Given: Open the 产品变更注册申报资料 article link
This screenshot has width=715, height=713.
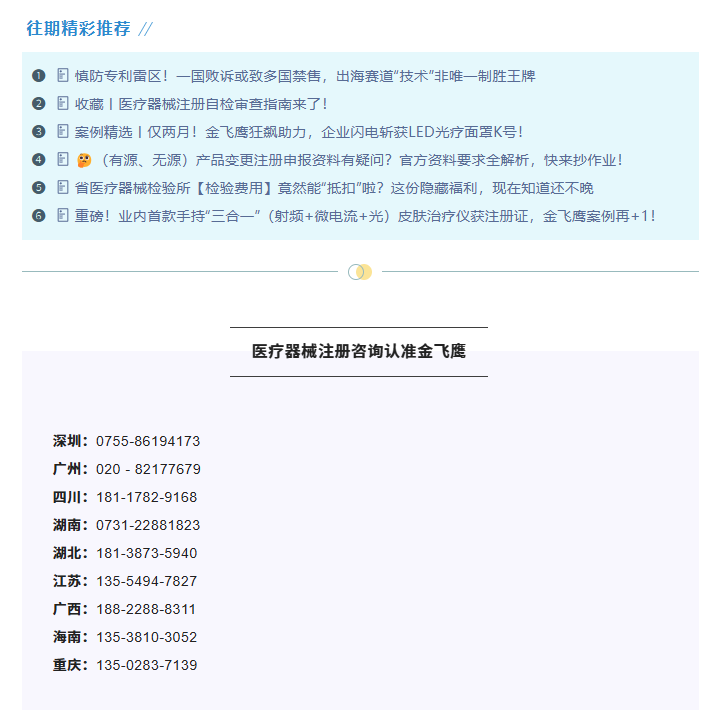Looking at the screenshot, I should pyautogui.click(x=360, y=160).
